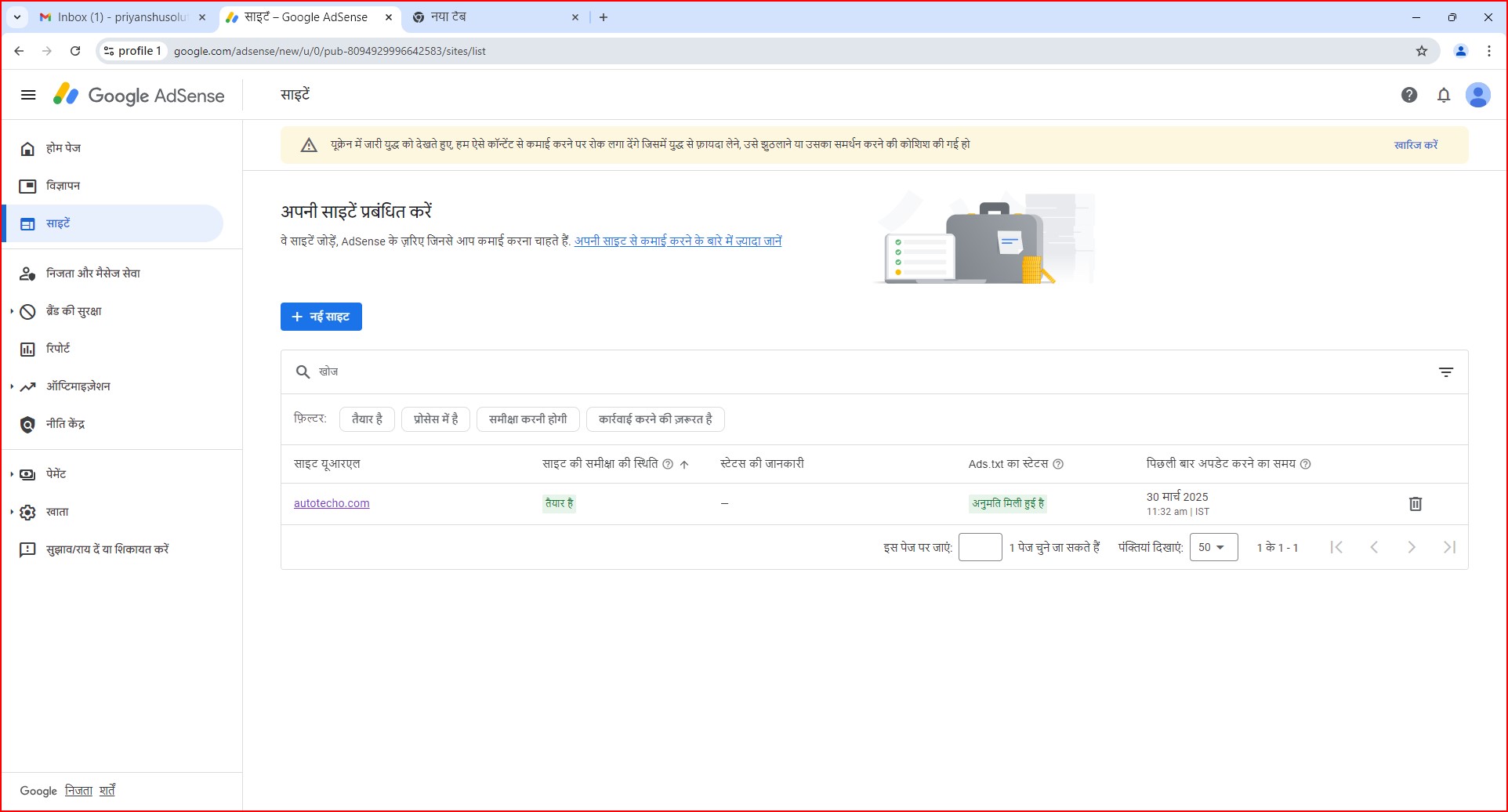Delete the autotecho.com site row
Screen dimensions: 1508x812
coord(1416,504)
